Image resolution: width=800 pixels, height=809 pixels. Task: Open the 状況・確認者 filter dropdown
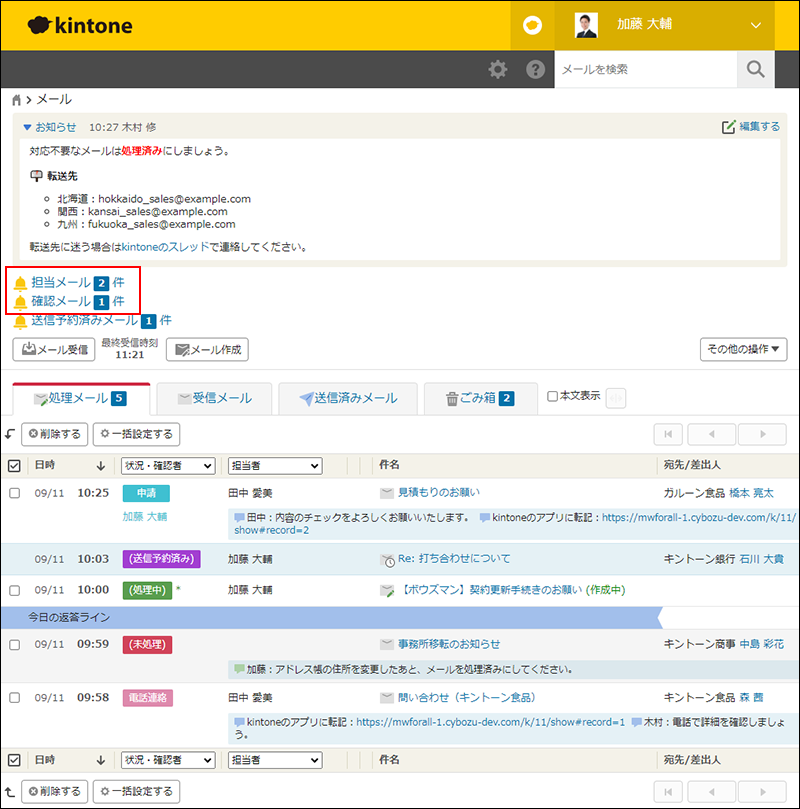[x=168, y=466]
